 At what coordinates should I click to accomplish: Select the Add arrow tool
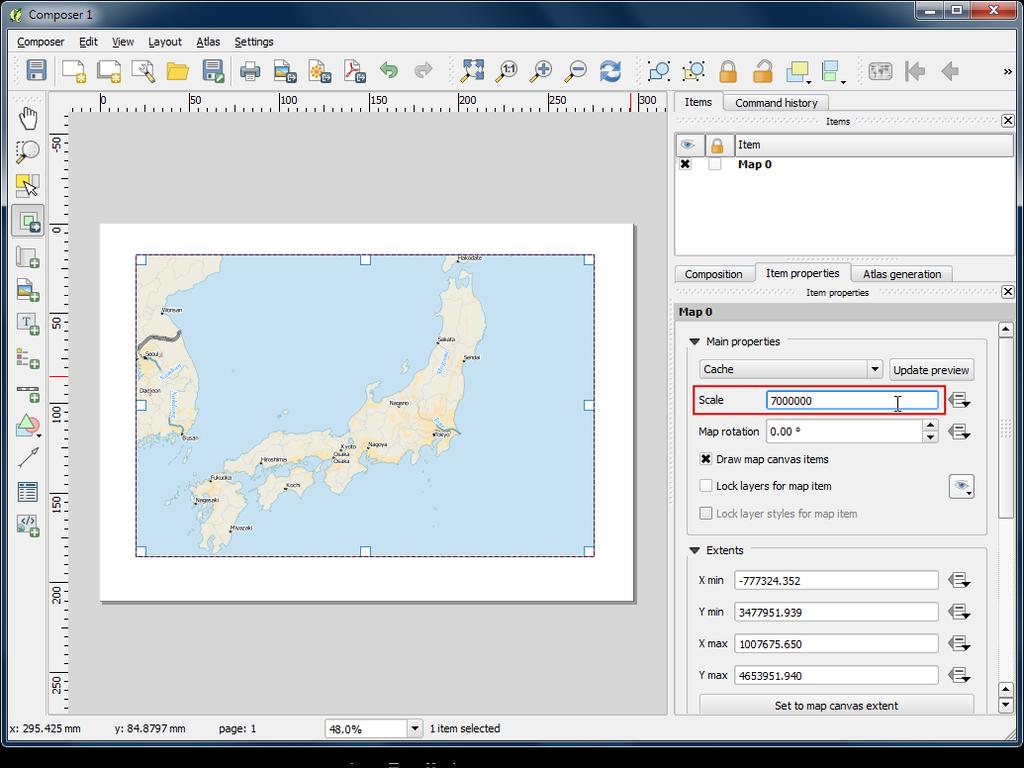[27, 458]
